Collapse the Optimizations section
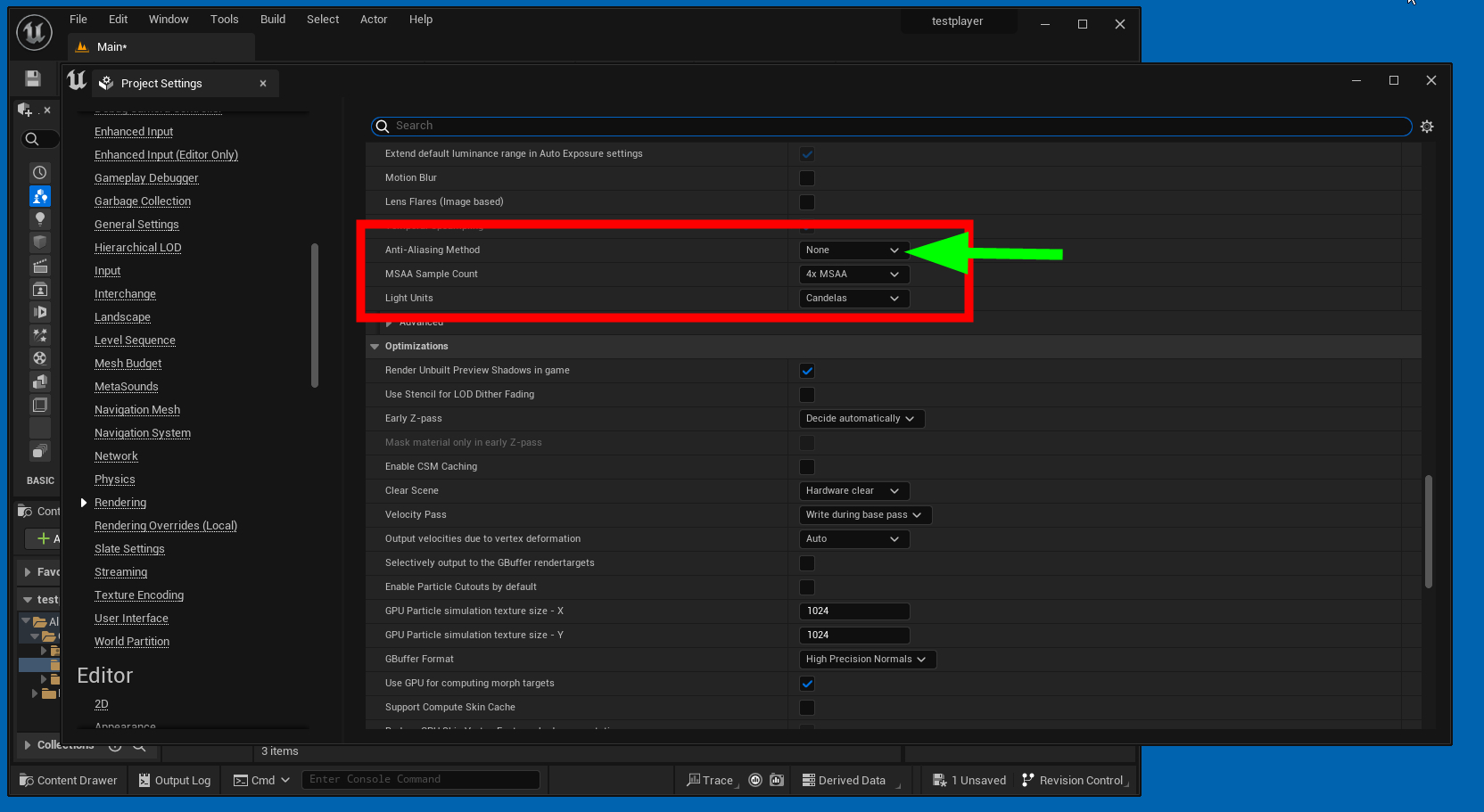The height and width of the screenshot is (812, 1484). coord(375,347)
